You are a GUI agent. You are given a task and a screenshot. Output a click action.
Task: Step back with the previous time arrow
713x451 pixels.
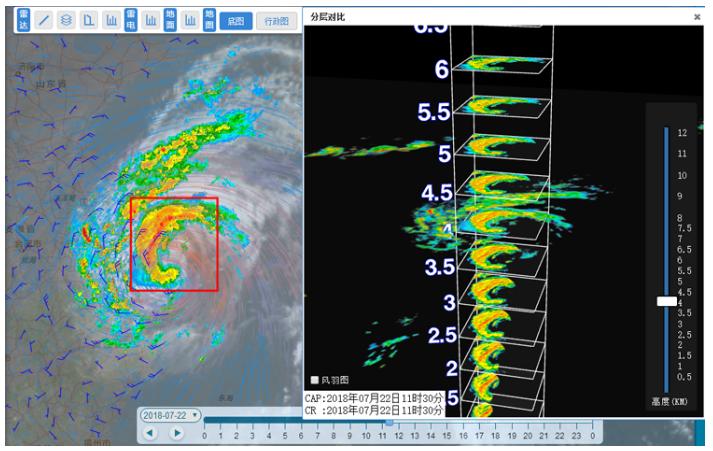point(150,433)
